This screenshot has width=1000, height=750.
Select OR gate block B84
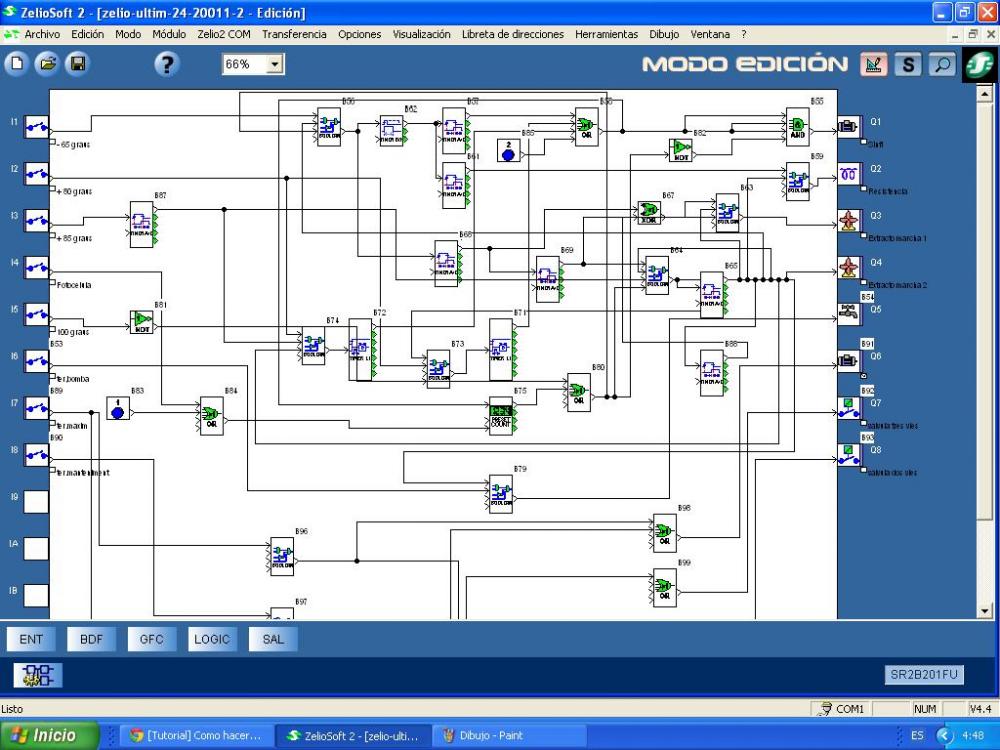[x=212, y=416]
